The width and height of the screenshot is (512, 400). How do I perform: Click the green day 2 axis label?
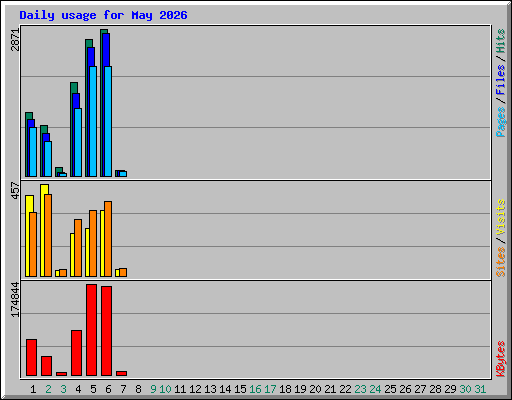[48, 389]
